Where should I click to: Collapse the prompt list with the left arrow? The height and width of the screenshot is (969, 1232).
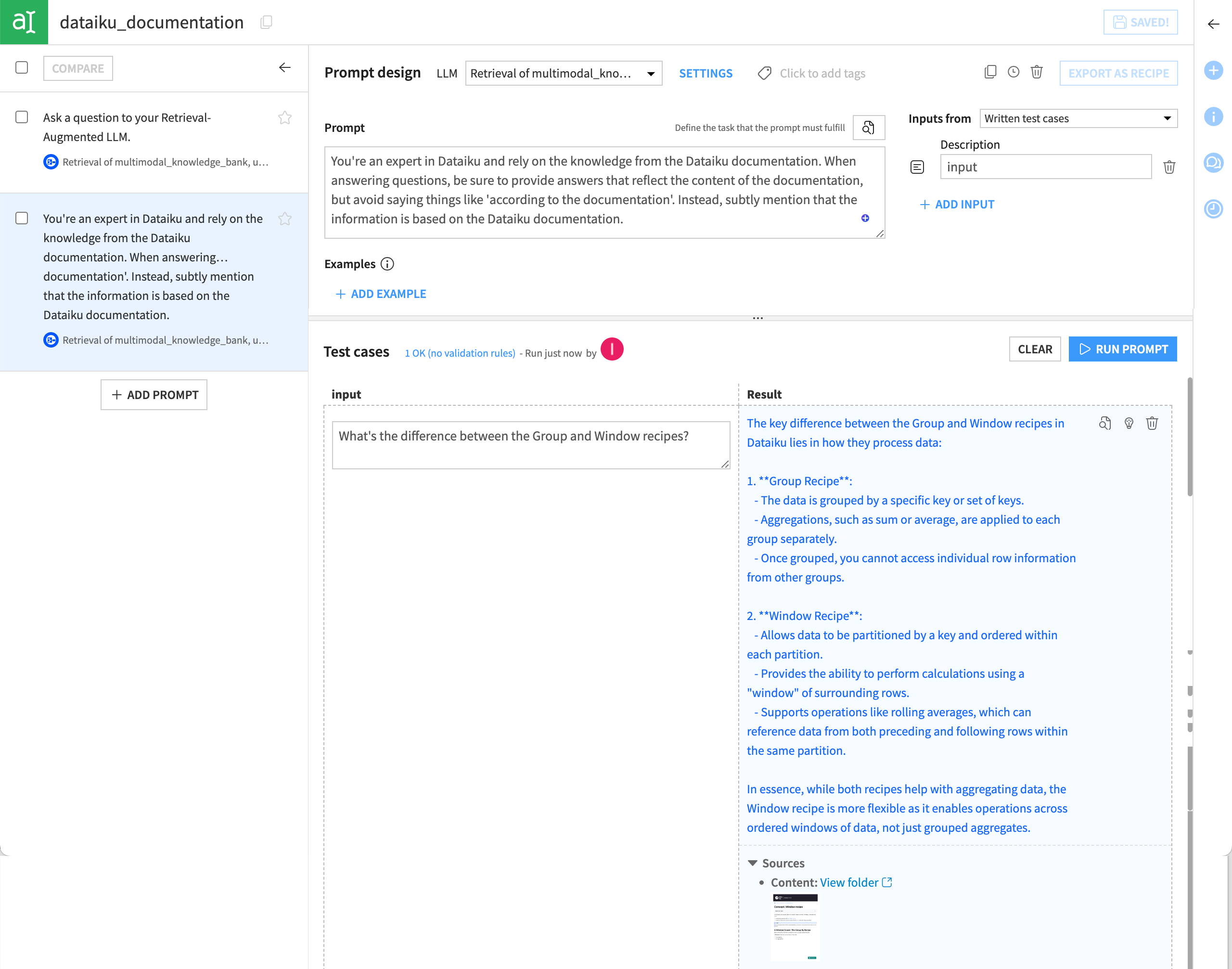tap(285, 67)
